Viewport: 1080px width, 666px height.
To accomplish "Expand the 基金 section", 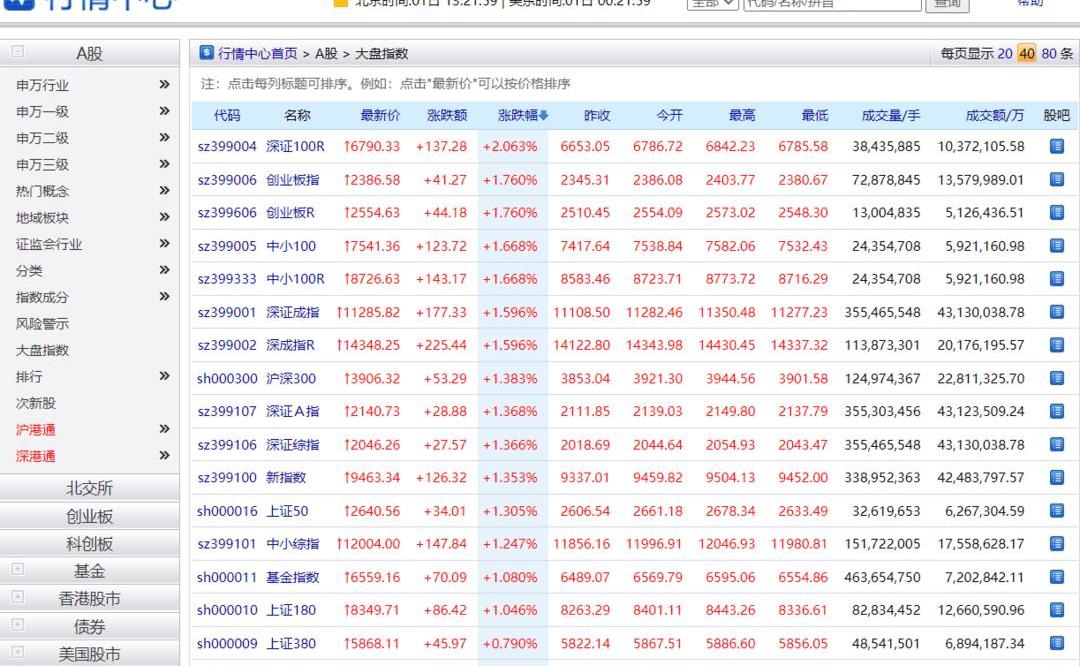I will 18,569.
